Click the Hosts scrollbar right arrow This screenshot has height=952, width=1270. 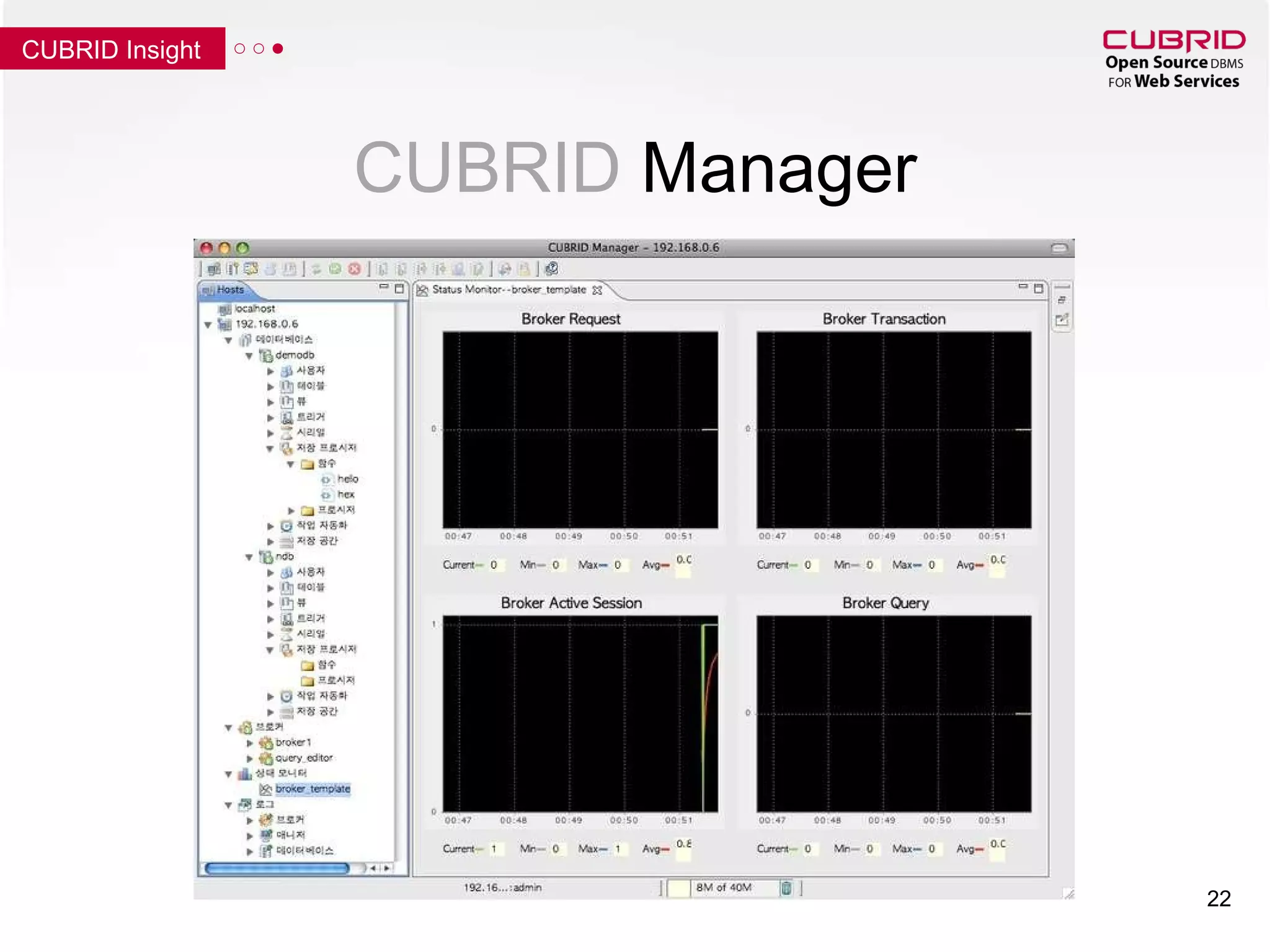click(386, 868)
